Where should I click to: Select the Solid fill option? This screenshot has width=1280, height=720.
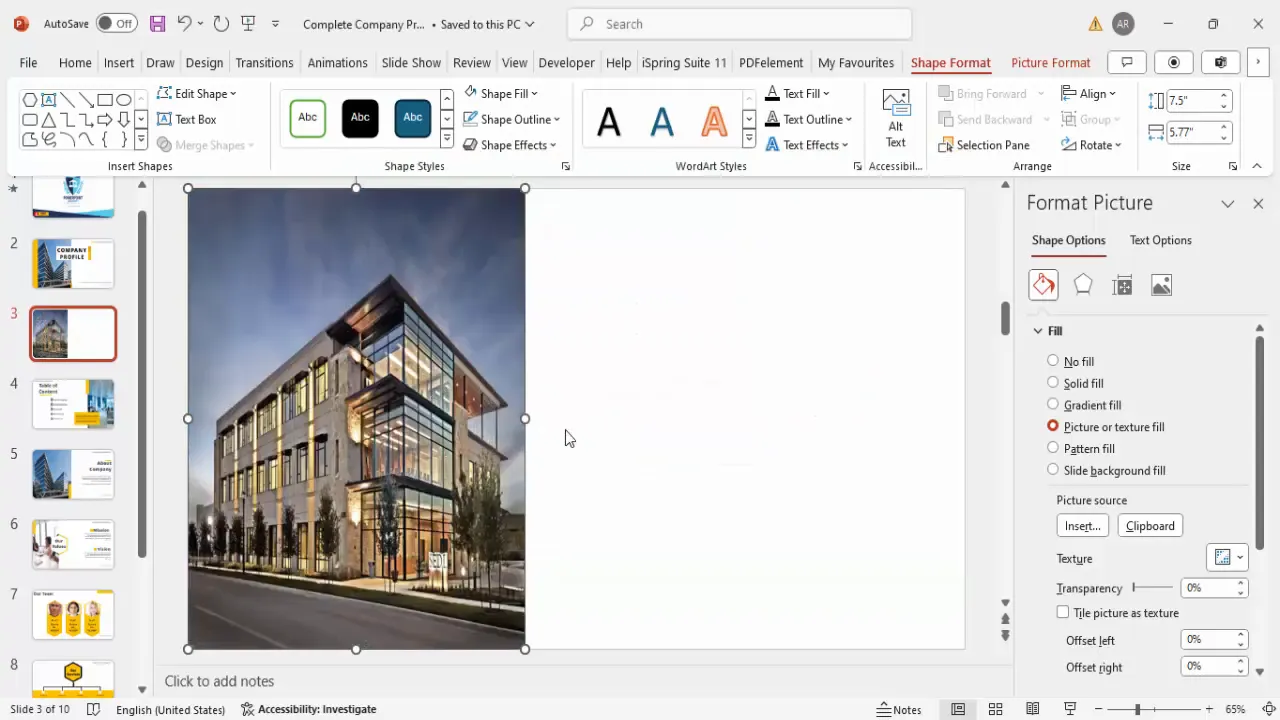1075,383
